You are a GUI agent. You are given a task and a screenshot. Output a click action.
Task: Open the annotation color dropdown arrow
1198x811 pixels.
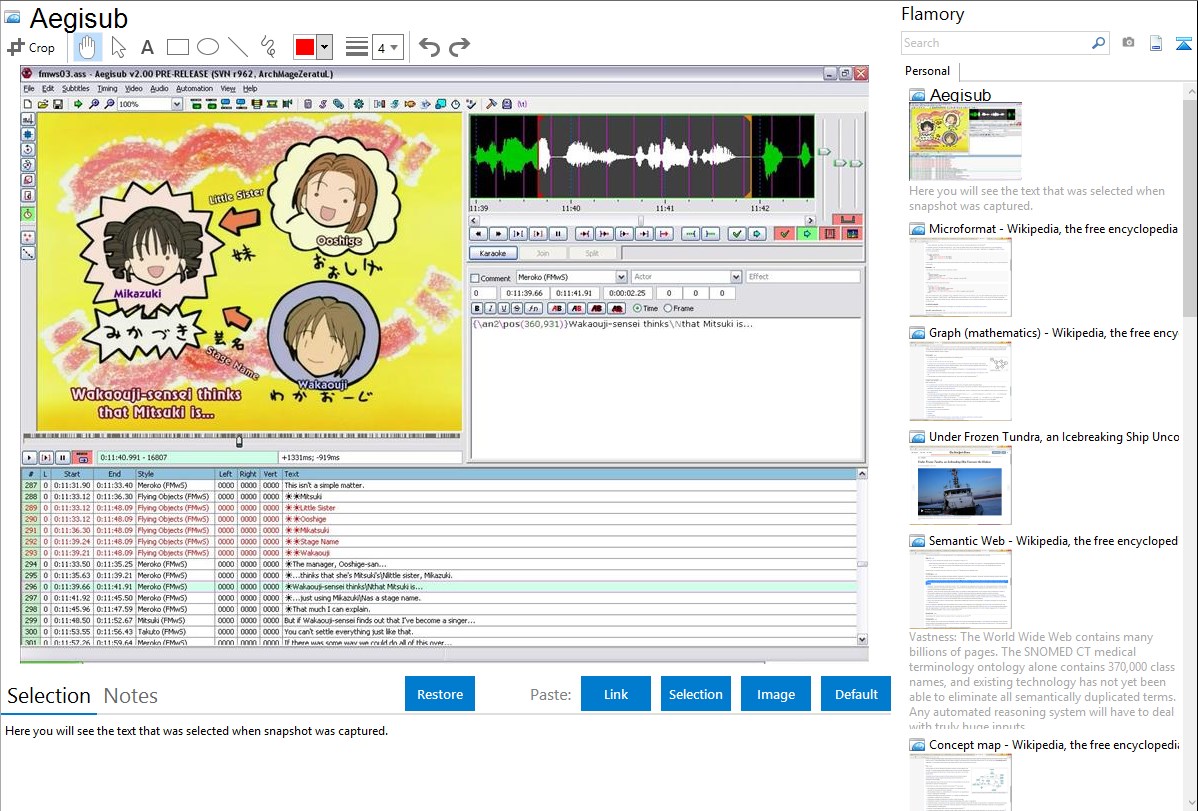click(x=324, y=47)
